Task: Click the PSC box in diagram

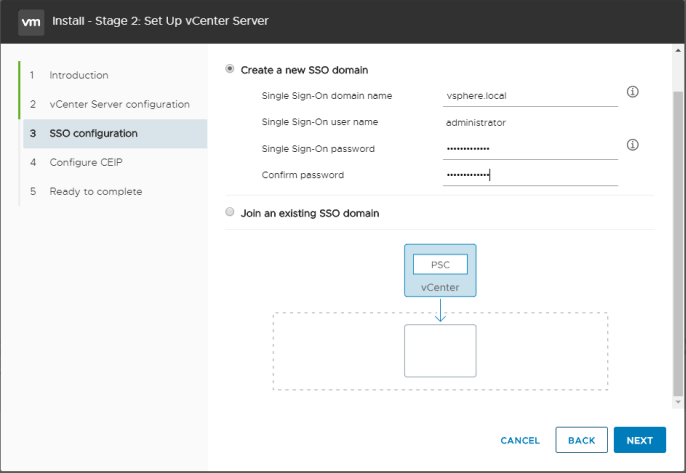Action: point(440,265)
